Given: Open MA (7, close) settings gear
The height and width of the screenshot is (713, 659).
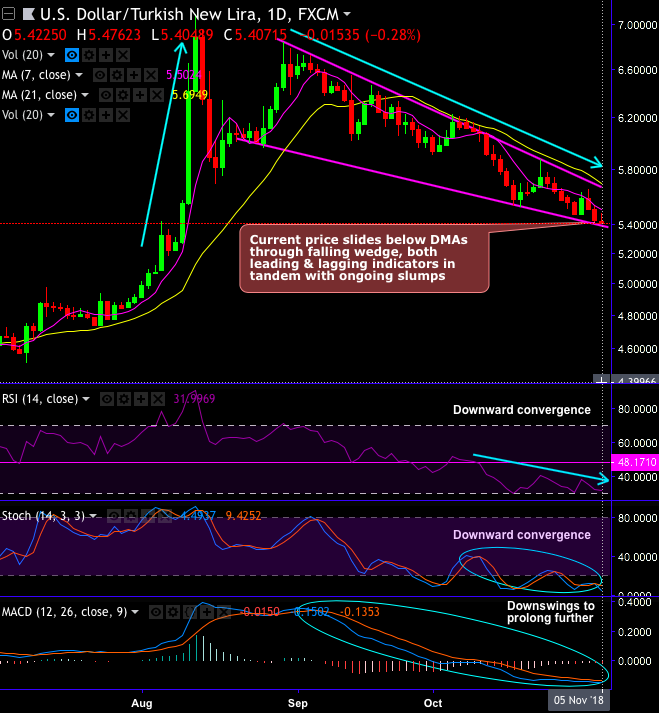Looking at the screenshot, I should click(x=117, y=75).
